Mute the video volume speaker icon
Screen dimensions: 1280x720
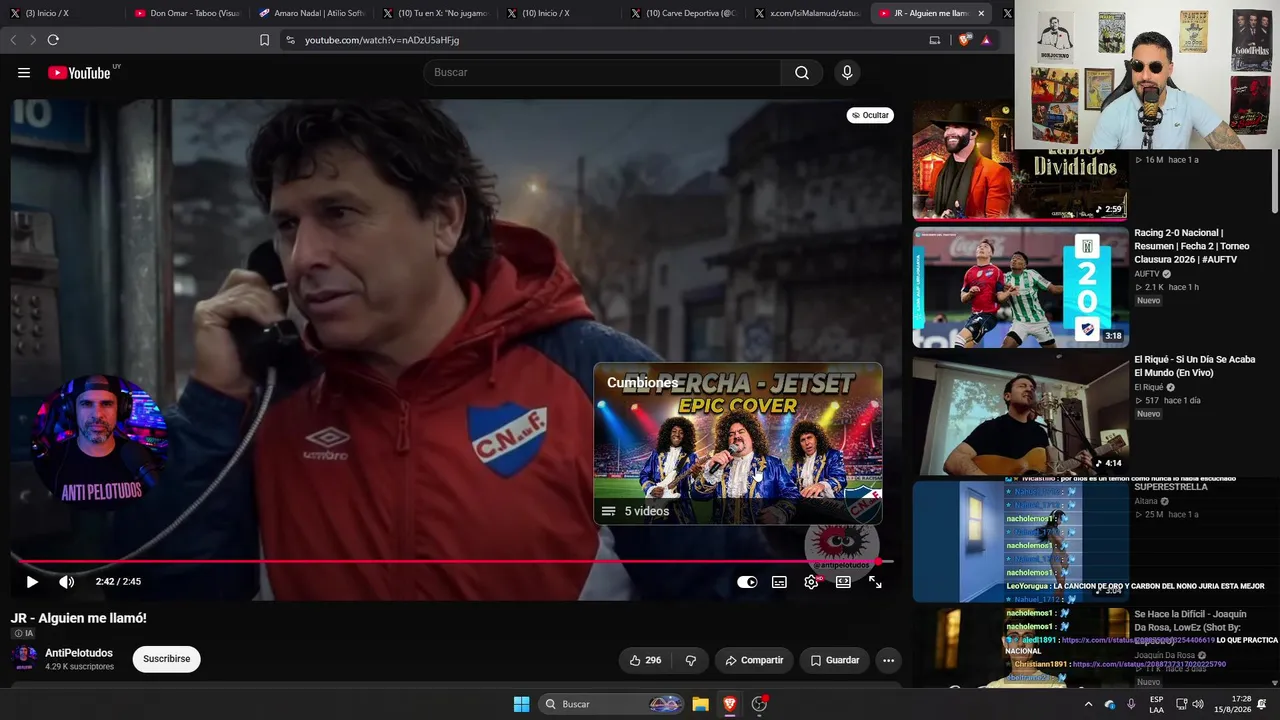pyautogui.click(x=66, y=582)
